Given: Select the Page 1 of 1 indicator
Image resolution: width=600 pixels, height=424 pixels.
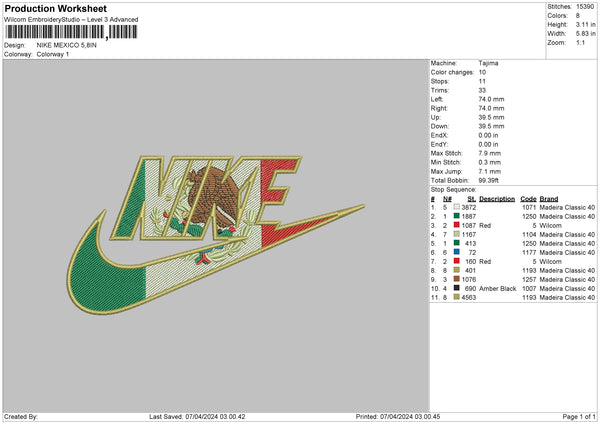Looking at the screenshot, I should (579, 416).
